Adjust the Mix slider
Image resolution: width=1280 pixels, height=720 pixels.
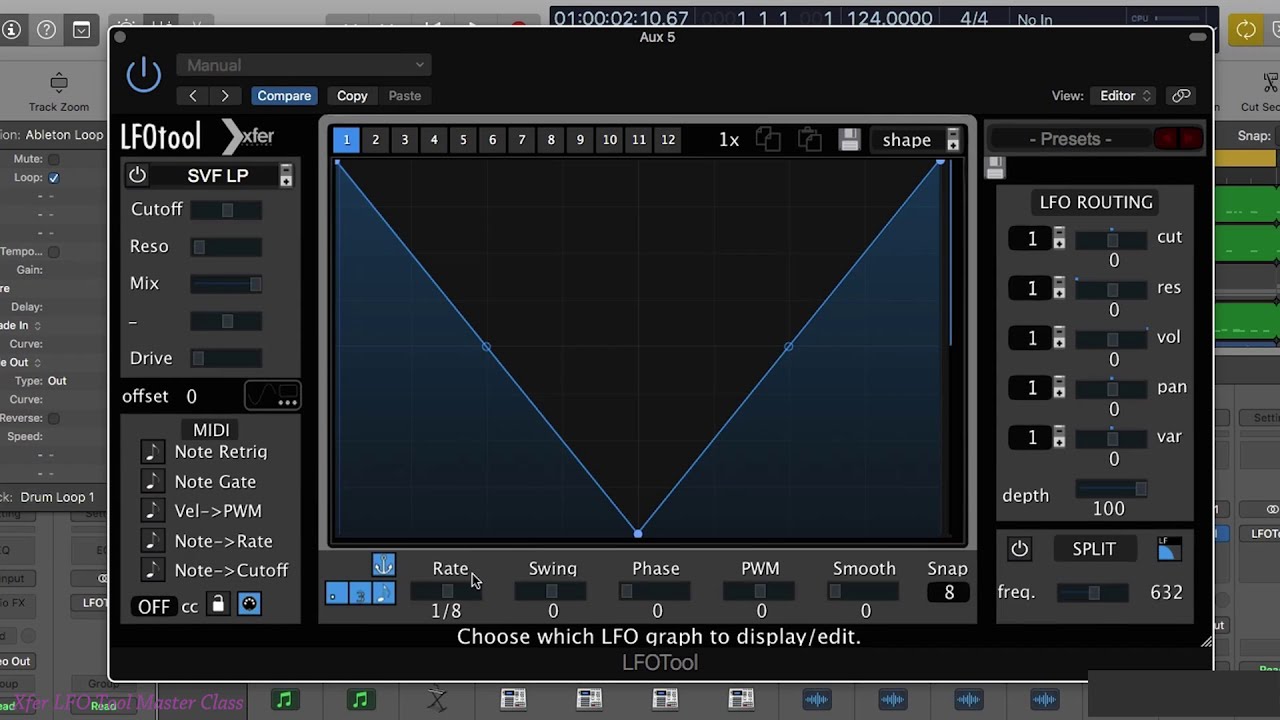tap(227, 284)
